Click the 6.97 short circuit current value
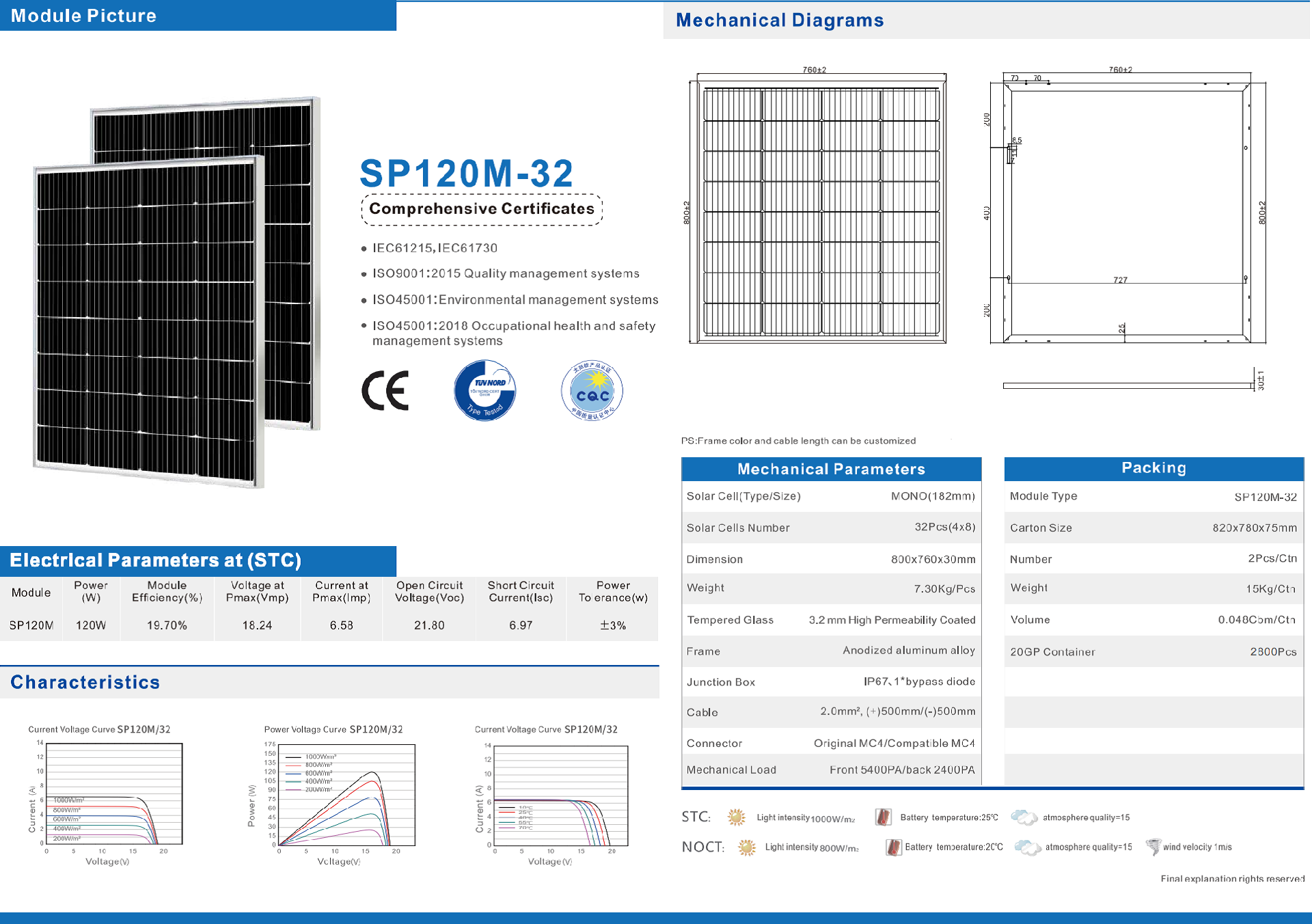The height and width of the screenshot is (924, 1312). pyautogui.click(x=521, y=625)
